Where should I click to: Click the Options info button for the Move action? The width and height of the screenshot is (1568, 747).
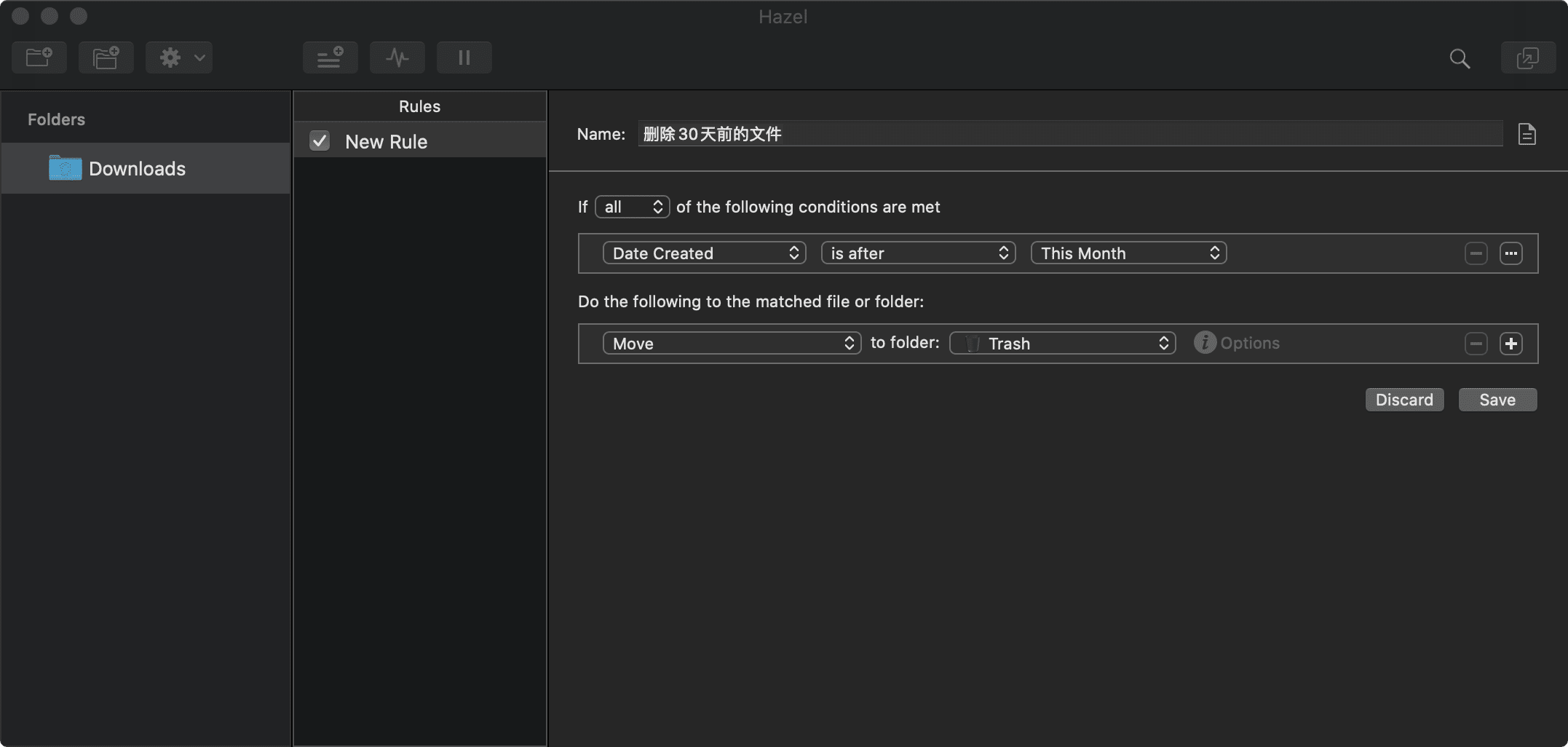tap(1205, 342)
